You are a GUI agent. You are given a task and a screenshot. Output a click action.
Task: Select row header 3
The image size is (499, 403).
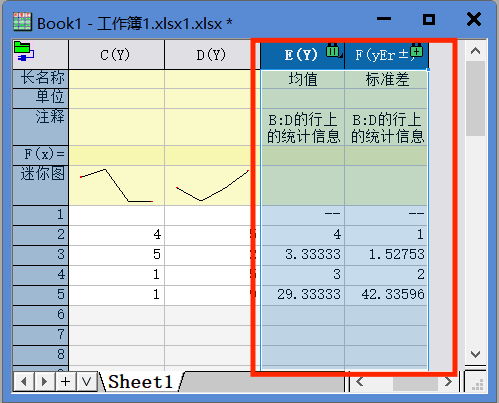[x=41, y=255]
